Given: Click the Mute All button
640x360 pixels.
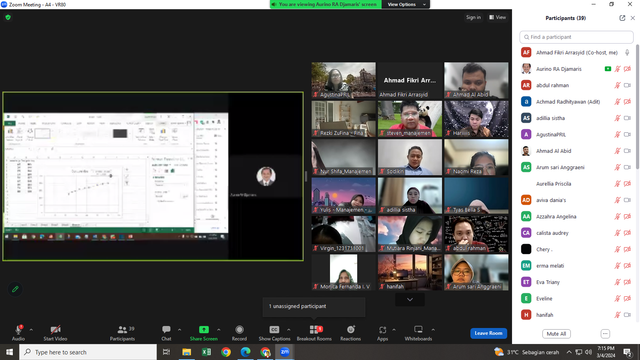Looking at the screenshot, I should coord(556,334).
